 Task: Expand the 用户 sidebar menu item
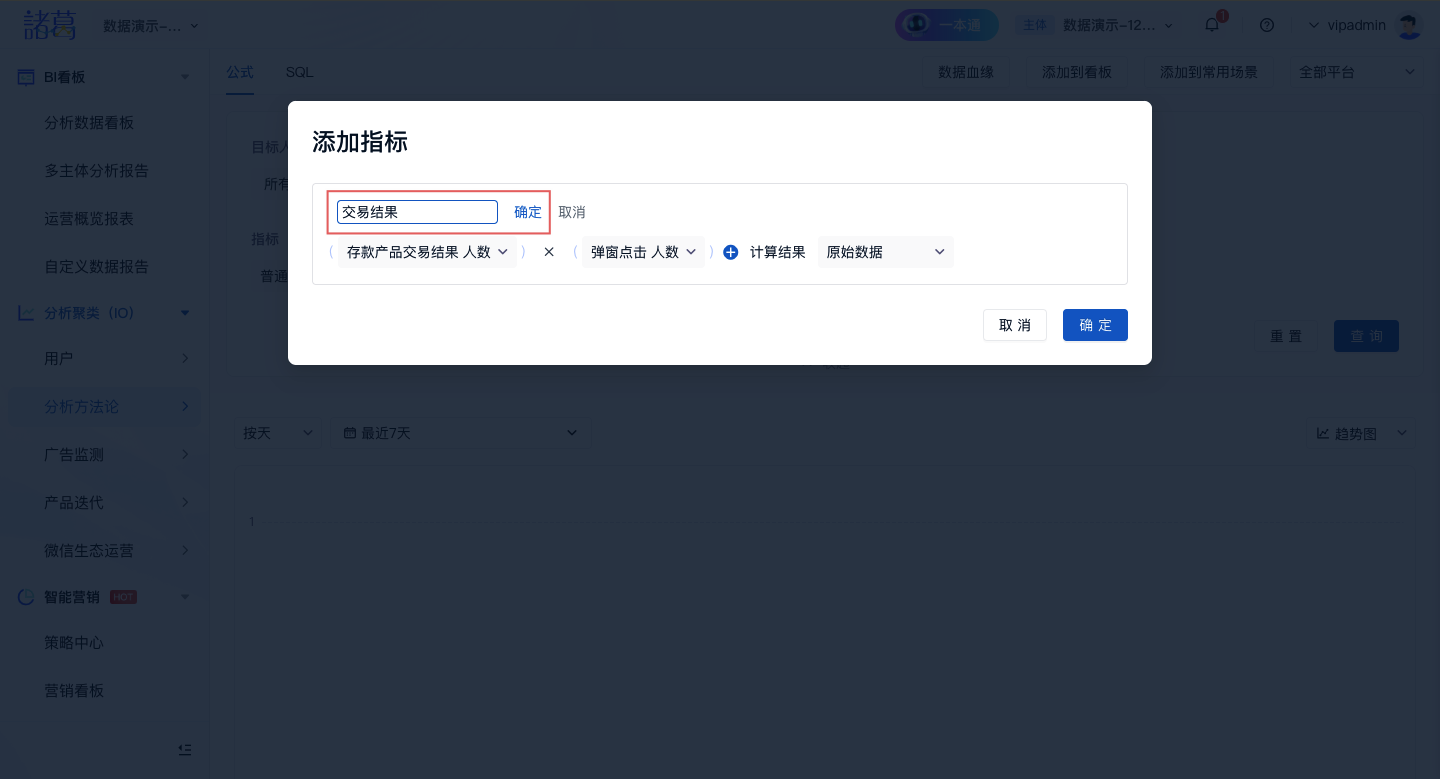point(184,358)
